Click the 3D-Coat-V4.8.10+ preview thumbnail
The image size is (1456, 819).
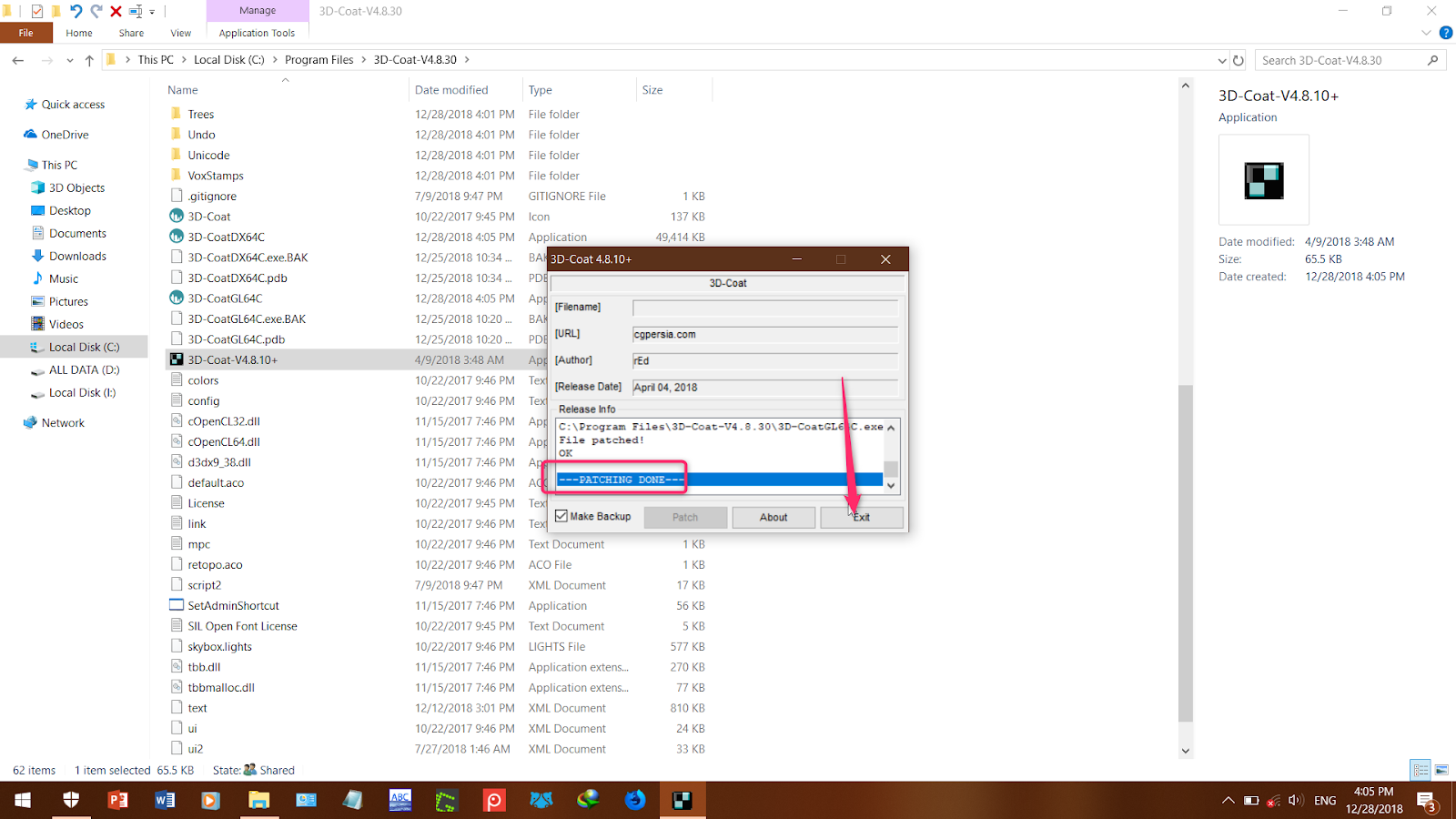click(1264, 180)
